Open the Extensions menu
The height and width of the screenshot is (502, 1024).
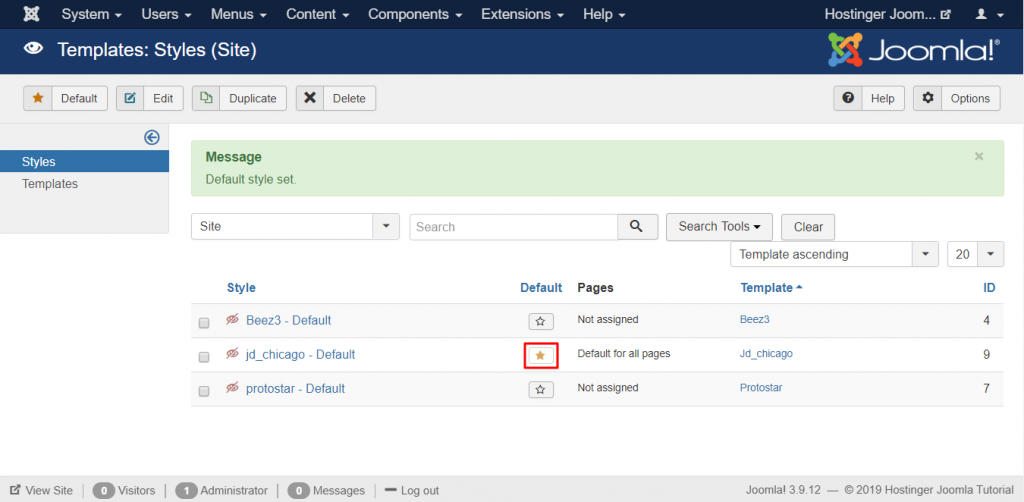[522, 15]
